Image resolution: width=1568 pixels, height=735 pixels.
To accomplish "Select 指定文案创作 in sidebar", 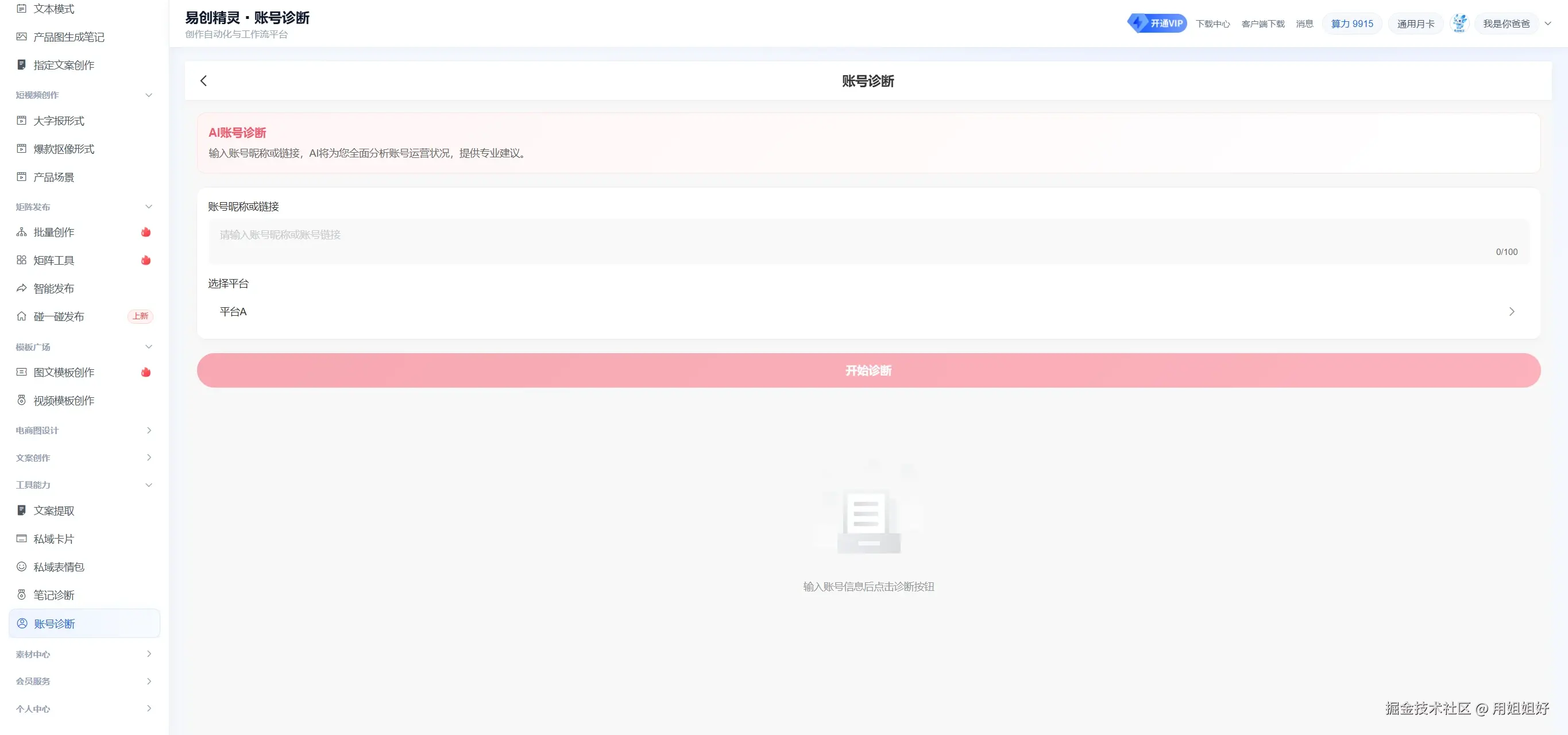I will click(x=63, y=65).
